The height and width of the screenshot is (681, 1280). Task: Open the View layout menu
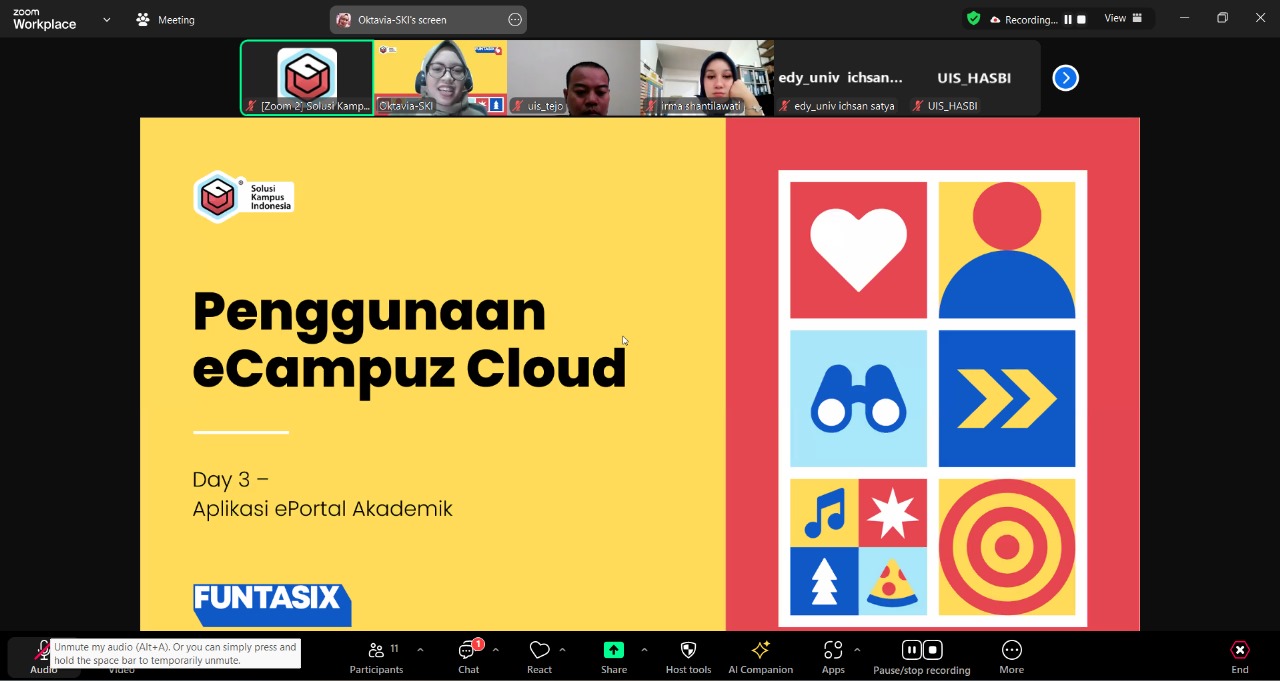pos(1121,19)
